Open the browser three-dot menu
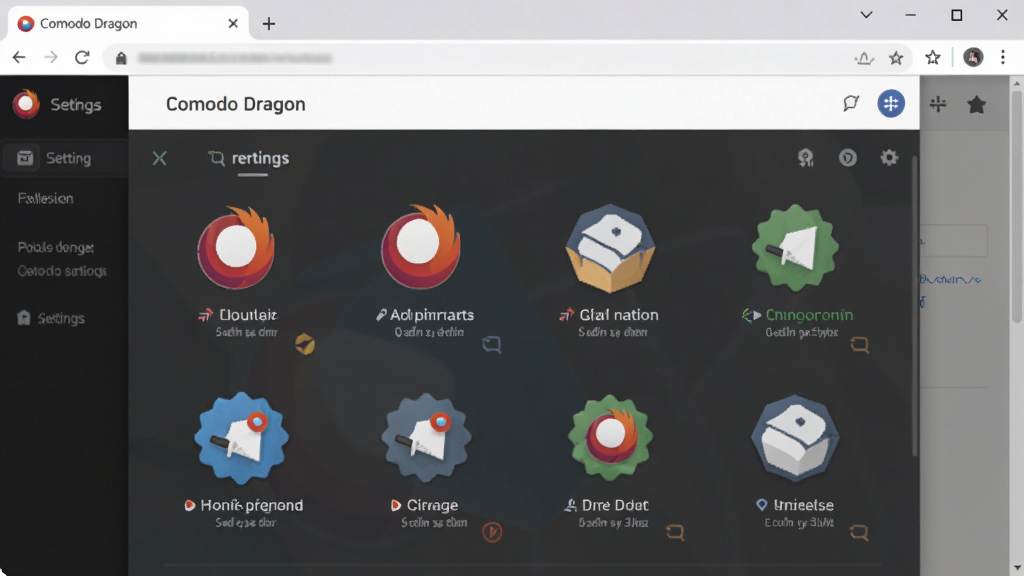Image resolution: width=1024 pixels, height=576 pixels. coord(1003,57)
